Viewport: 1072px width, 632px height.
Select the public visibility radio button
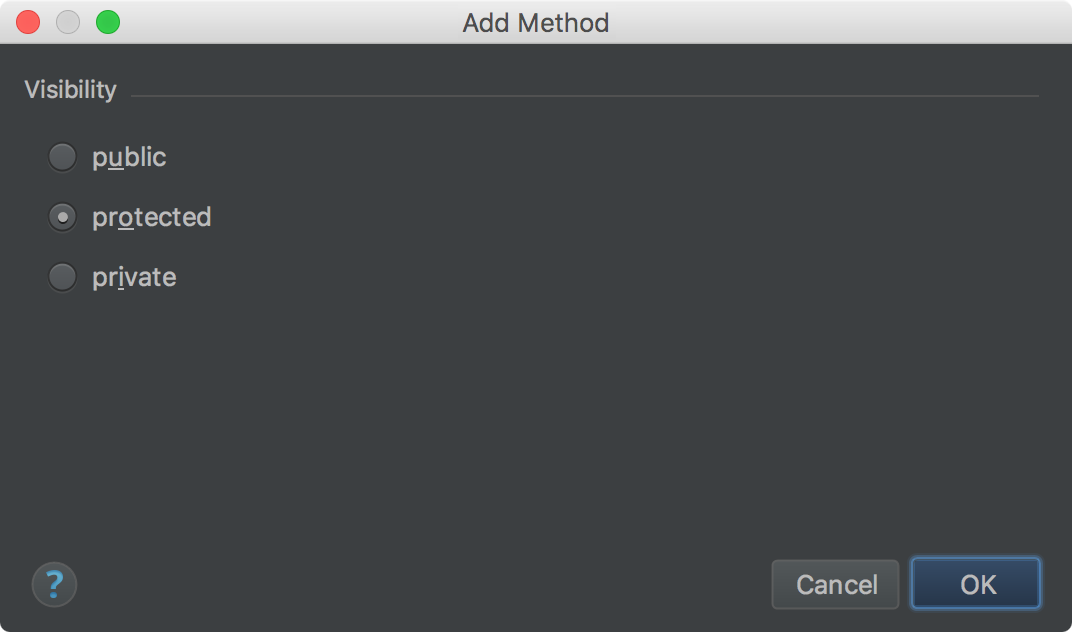[62, 157]
